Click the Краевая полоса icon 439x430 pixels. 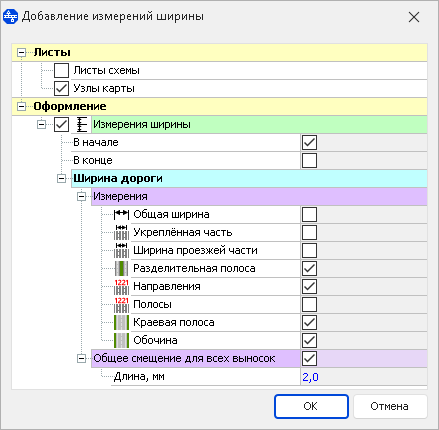(x=121, y=322)
